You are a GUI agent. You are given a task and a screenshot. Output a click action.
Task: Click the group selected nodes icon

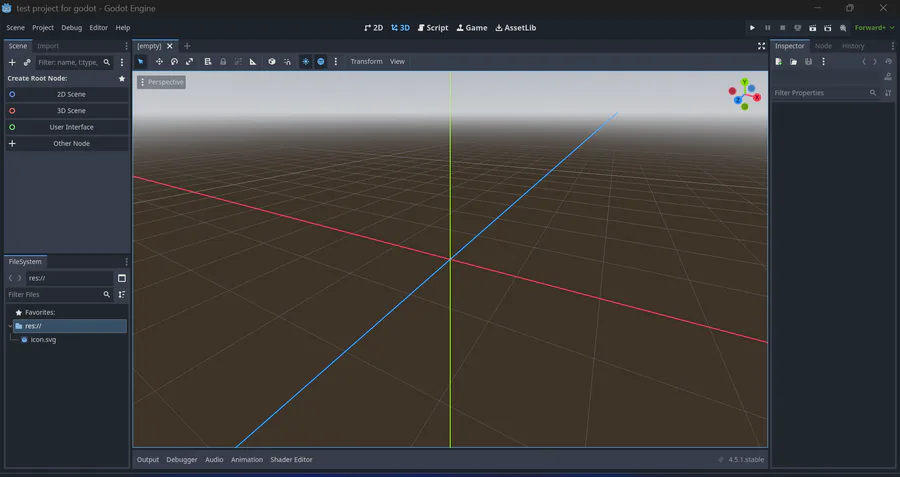coord(238,61)
